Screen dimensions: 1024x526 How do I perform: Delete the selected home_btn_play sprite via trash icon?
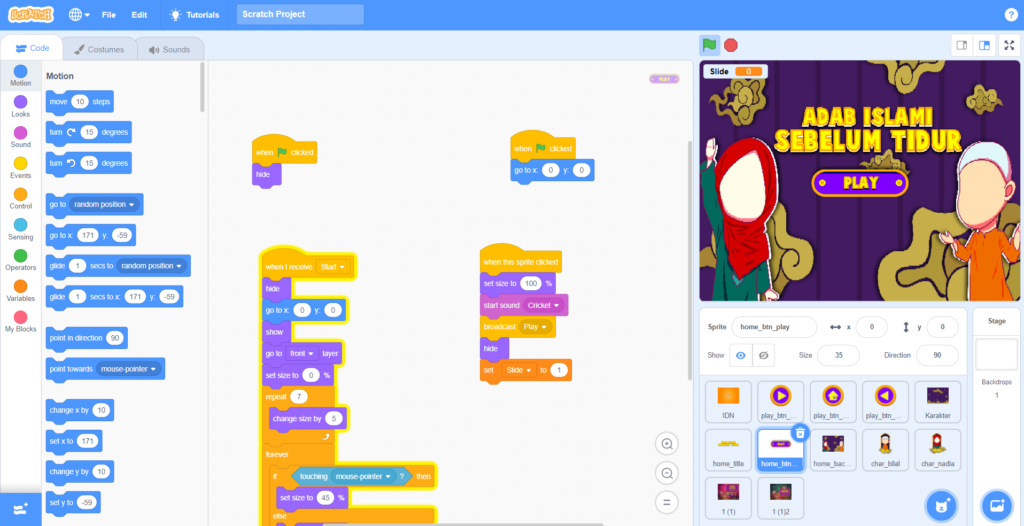799,433
